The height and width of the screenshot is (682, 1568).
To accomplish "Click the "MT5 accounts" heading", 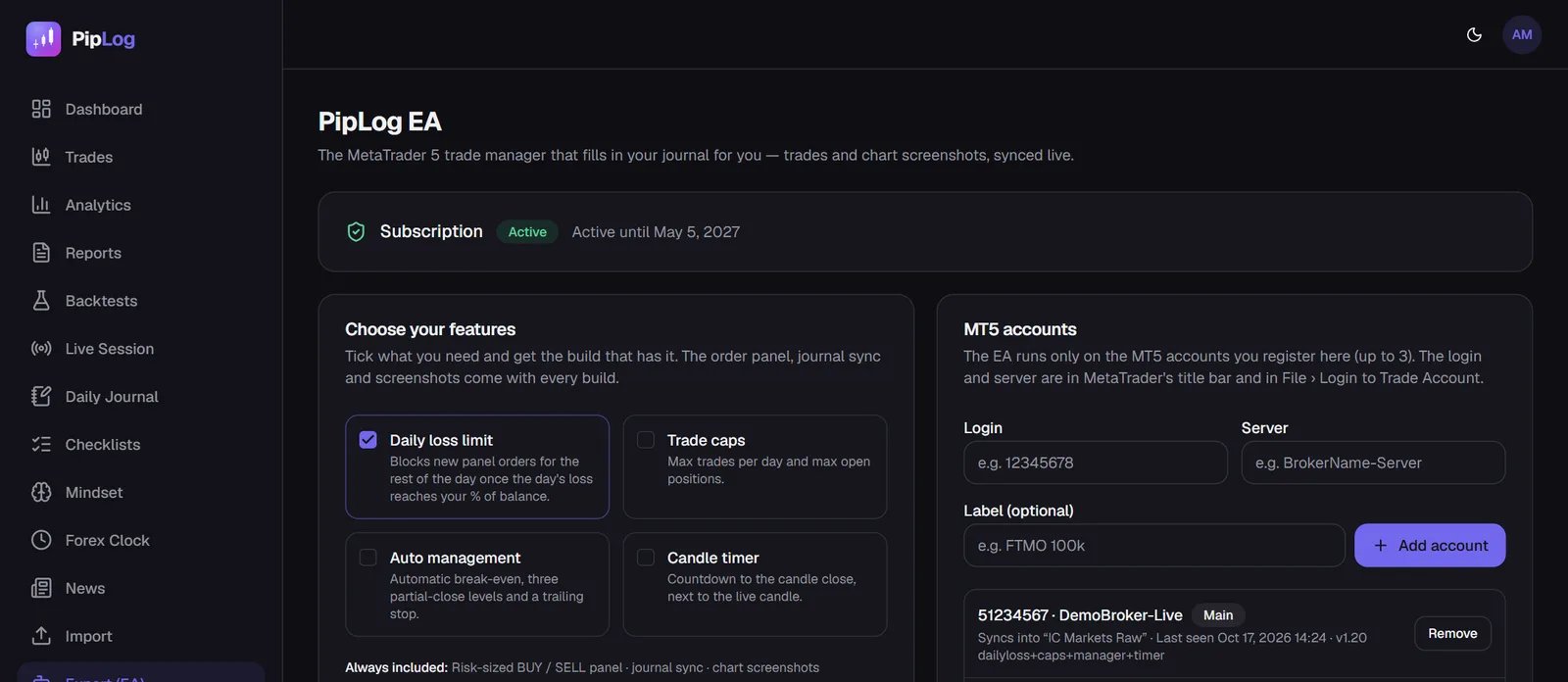I will click(1019, 329).
